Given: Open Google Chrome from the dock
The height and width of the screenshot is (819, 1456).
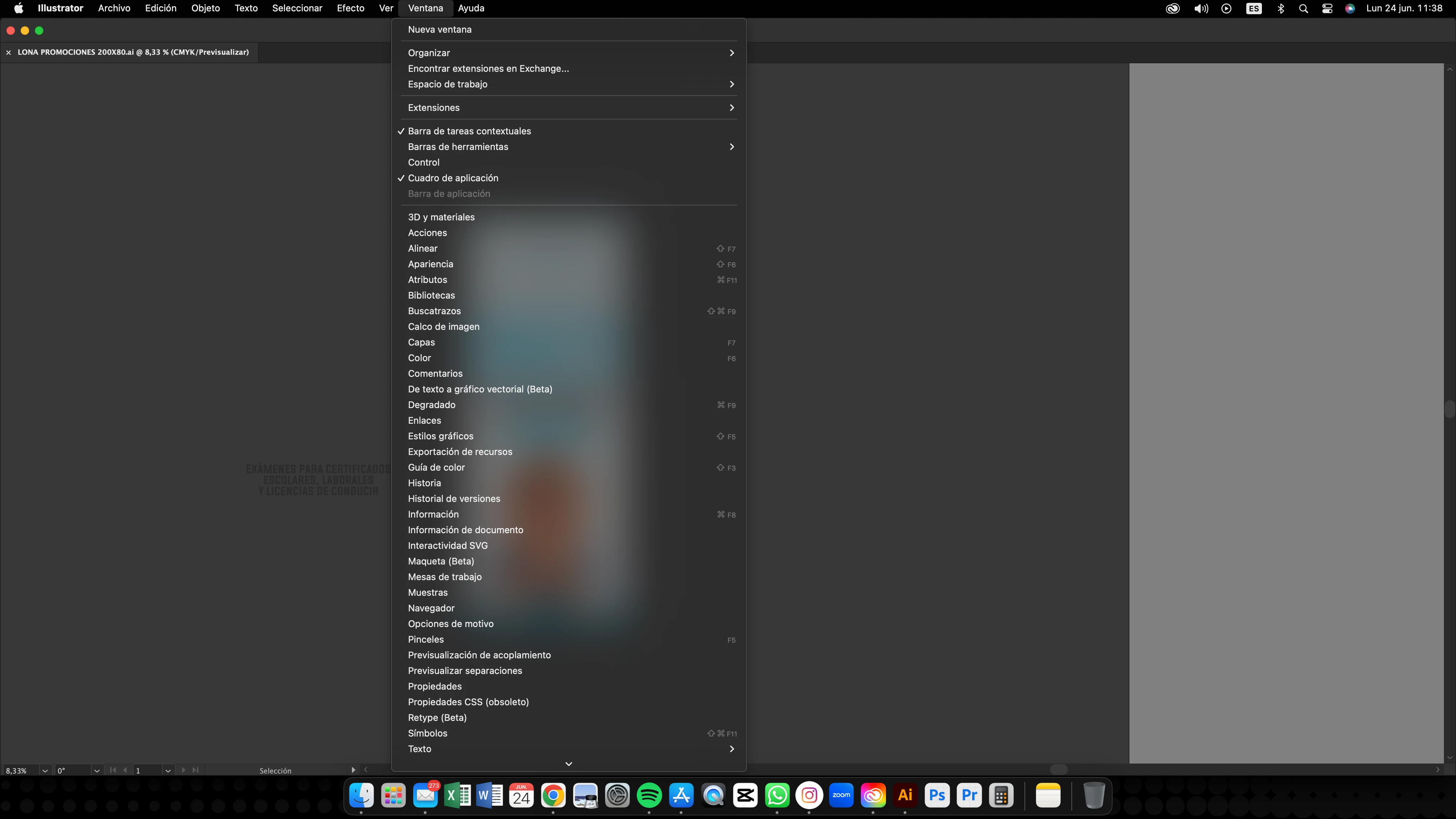Looking at the screenshot, I should click(x=553, y=795).
